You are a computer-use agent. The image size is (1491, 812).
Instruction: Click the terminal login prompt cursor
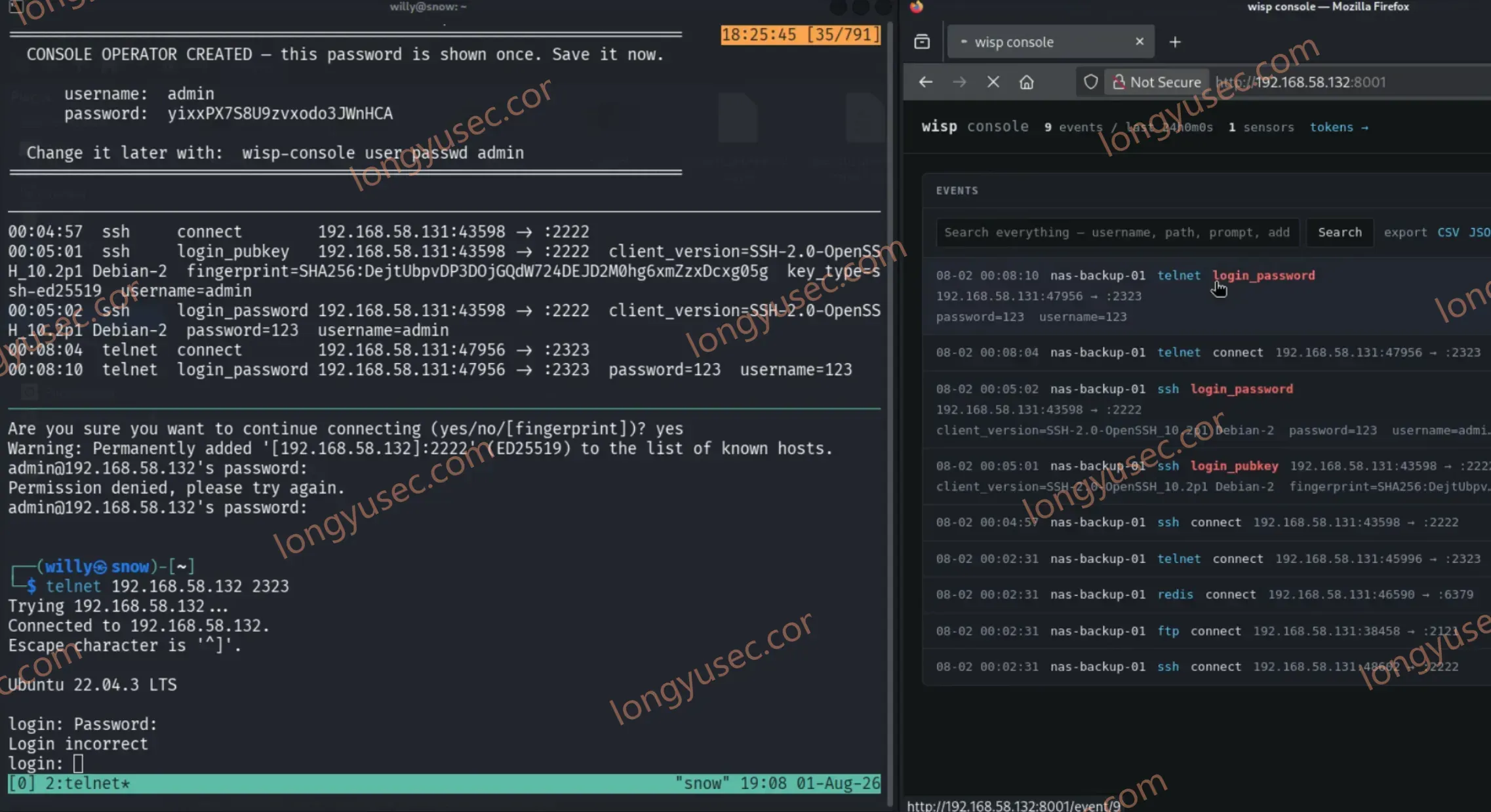(x=78, y=764)
